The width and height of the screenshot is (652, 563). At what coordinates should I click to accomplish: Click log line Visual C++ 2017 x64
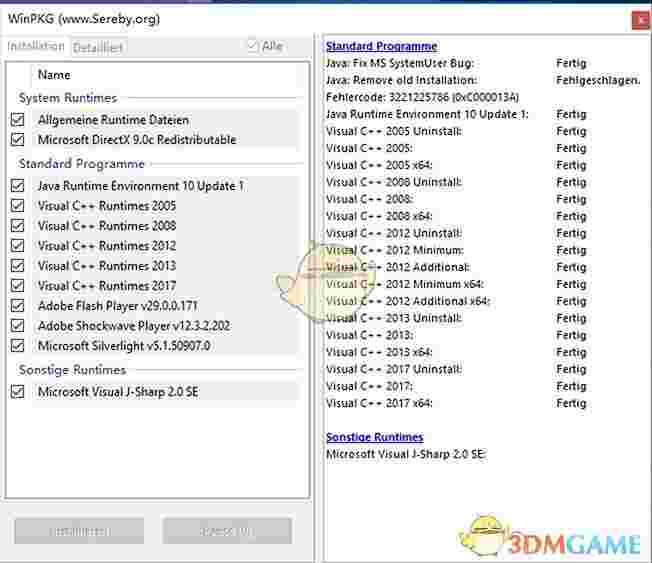[x=379, y=403]
